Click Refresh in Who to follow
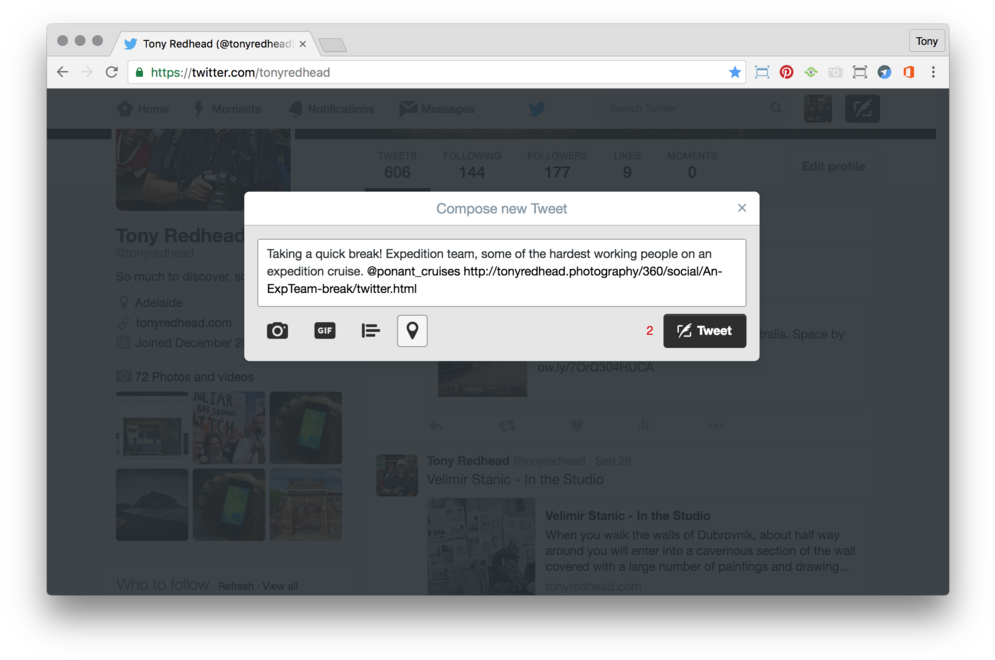 (x=235, y=586)
